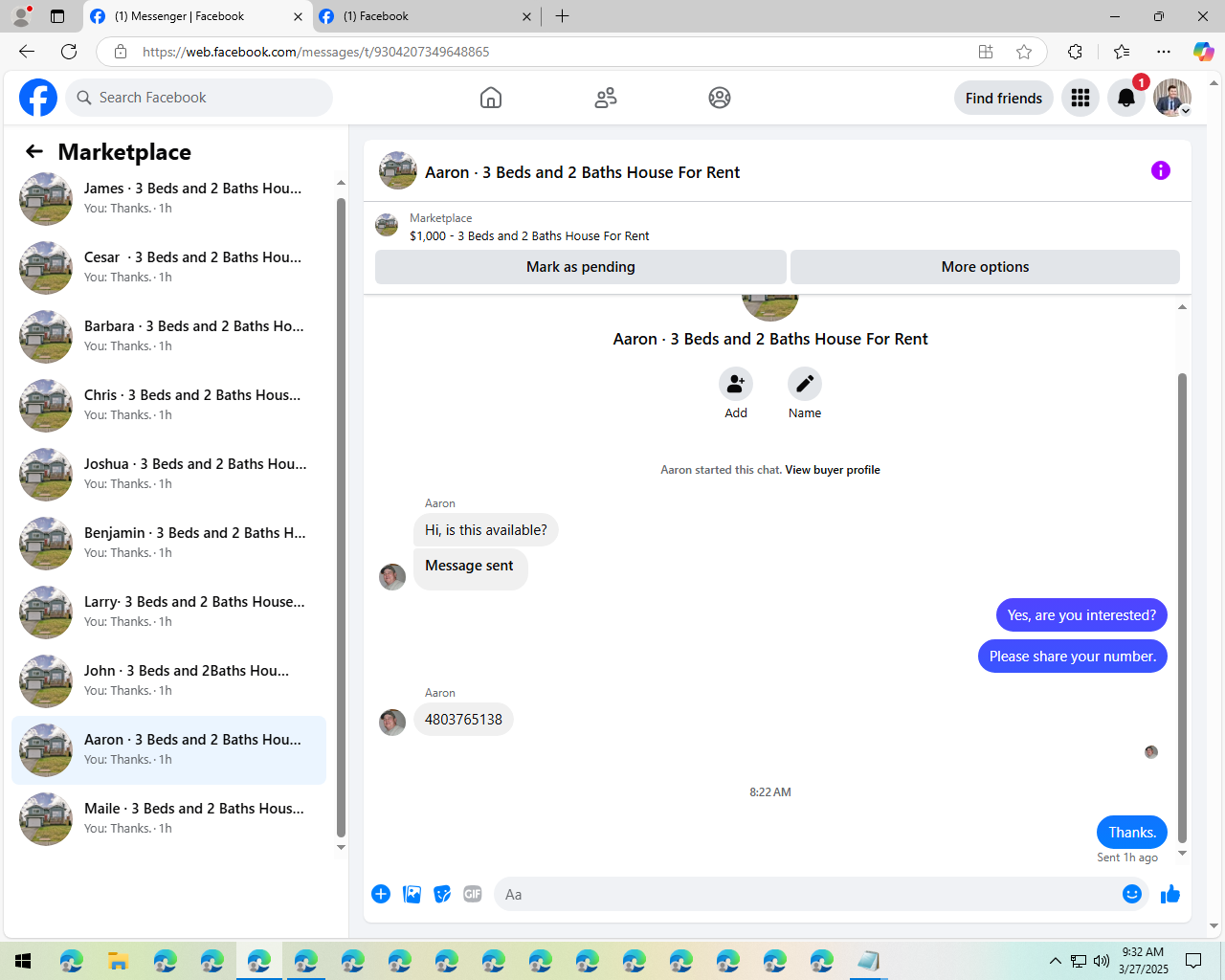Select Aaron conversation in the list
Screen dimensions: 1225x980
(168, 749)
